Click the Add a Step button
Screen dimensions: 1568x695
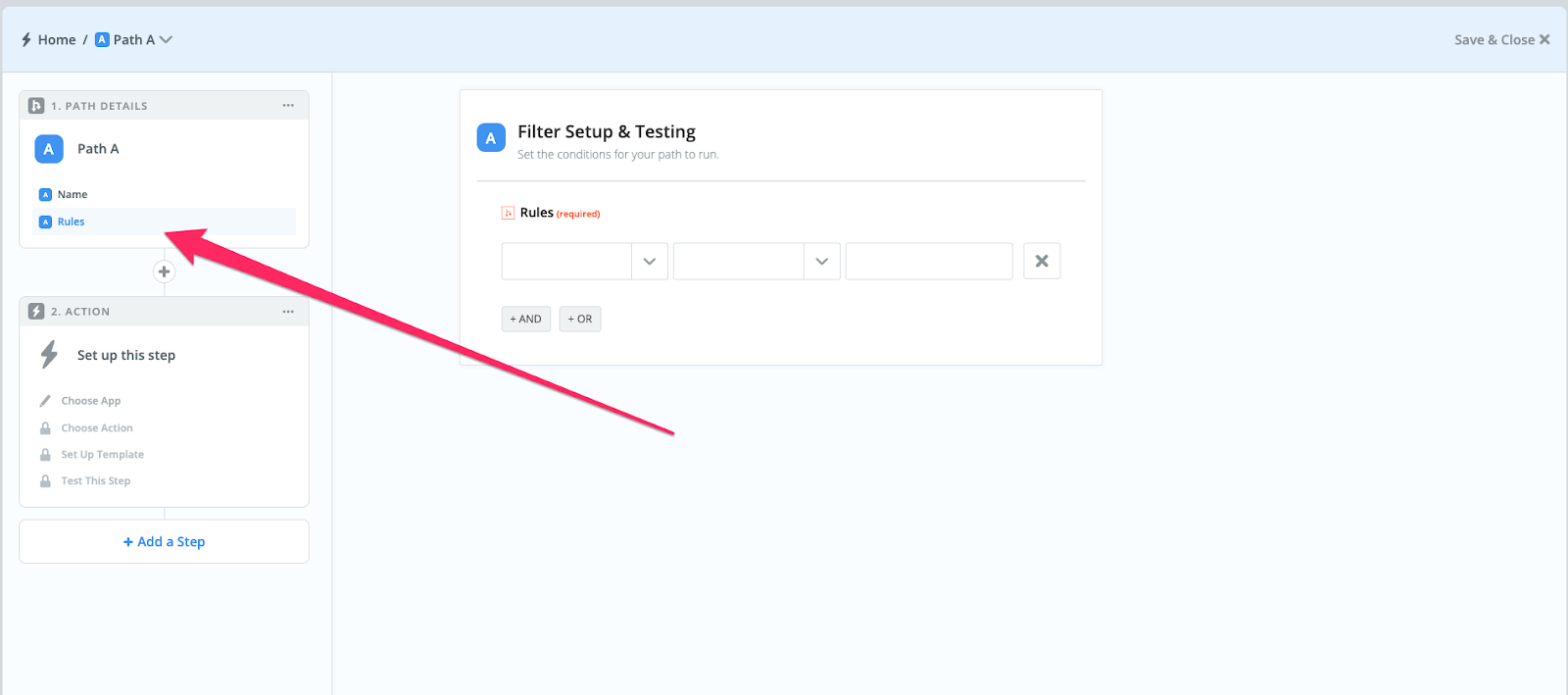click(164, 542)
